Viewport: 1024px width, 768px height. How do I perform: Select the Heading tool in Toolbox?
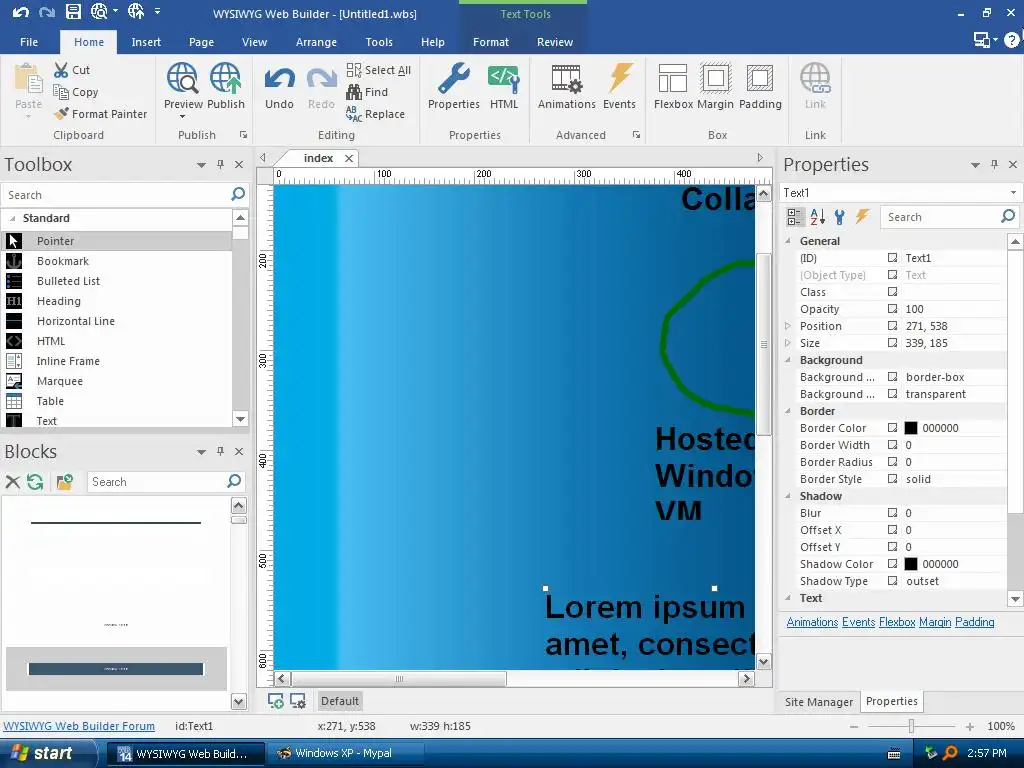click(x=118, y=301)
